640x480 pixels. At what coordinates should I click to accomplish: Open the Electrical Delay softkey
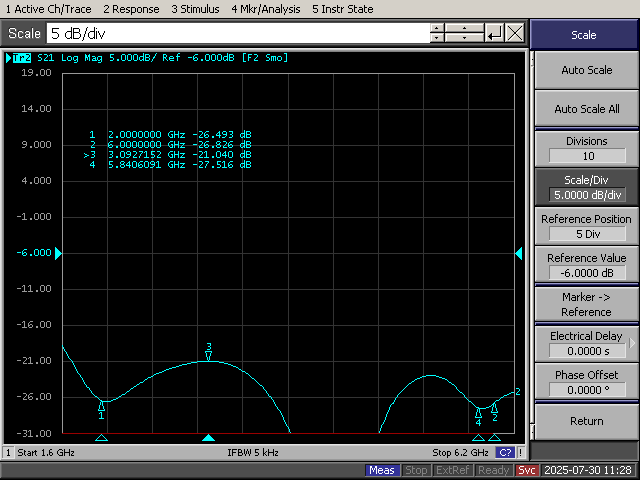pyautogui.click(x=587, y=344)
